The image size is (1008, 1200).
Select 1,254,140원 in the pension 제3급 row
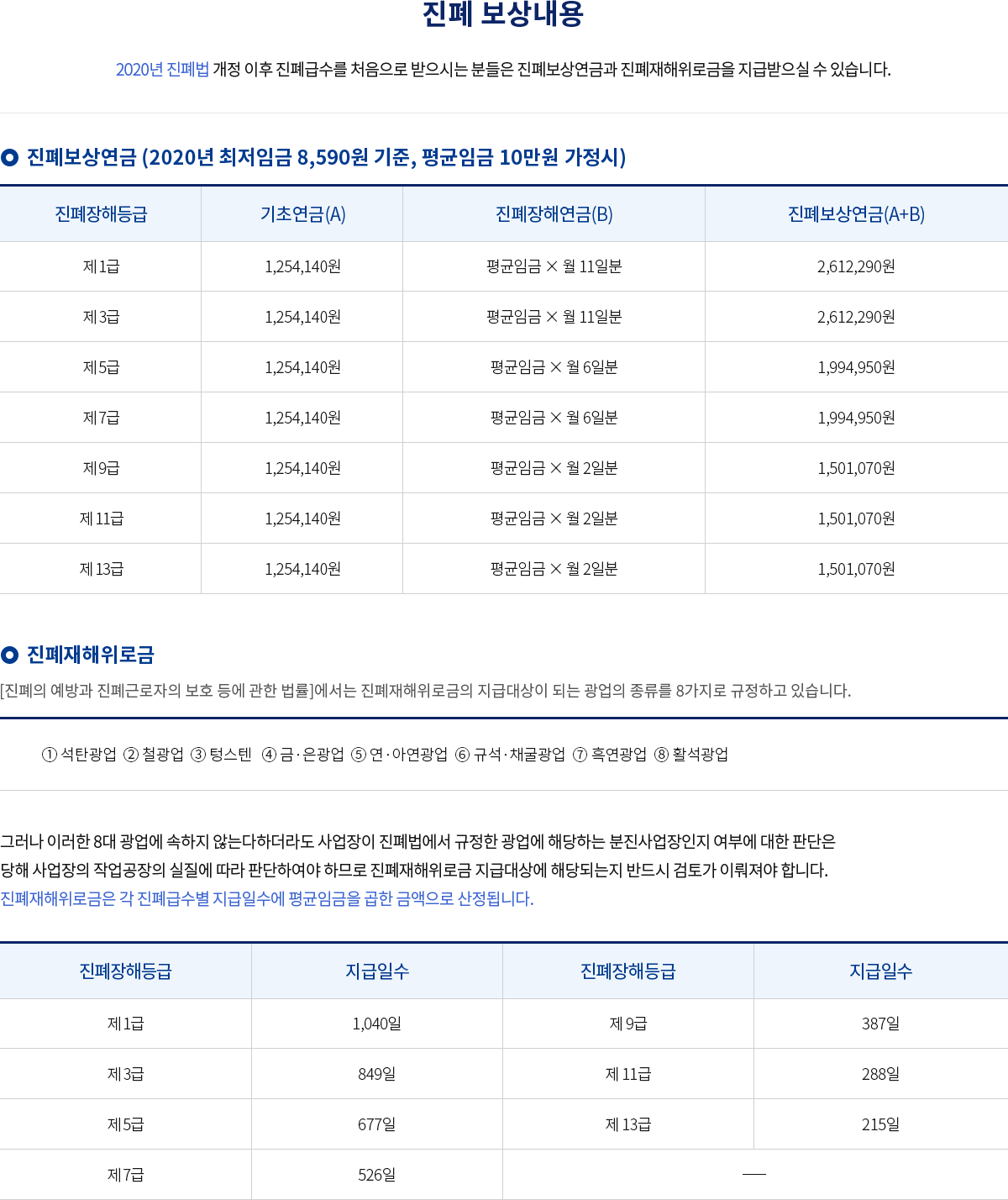tap(302, 317)
